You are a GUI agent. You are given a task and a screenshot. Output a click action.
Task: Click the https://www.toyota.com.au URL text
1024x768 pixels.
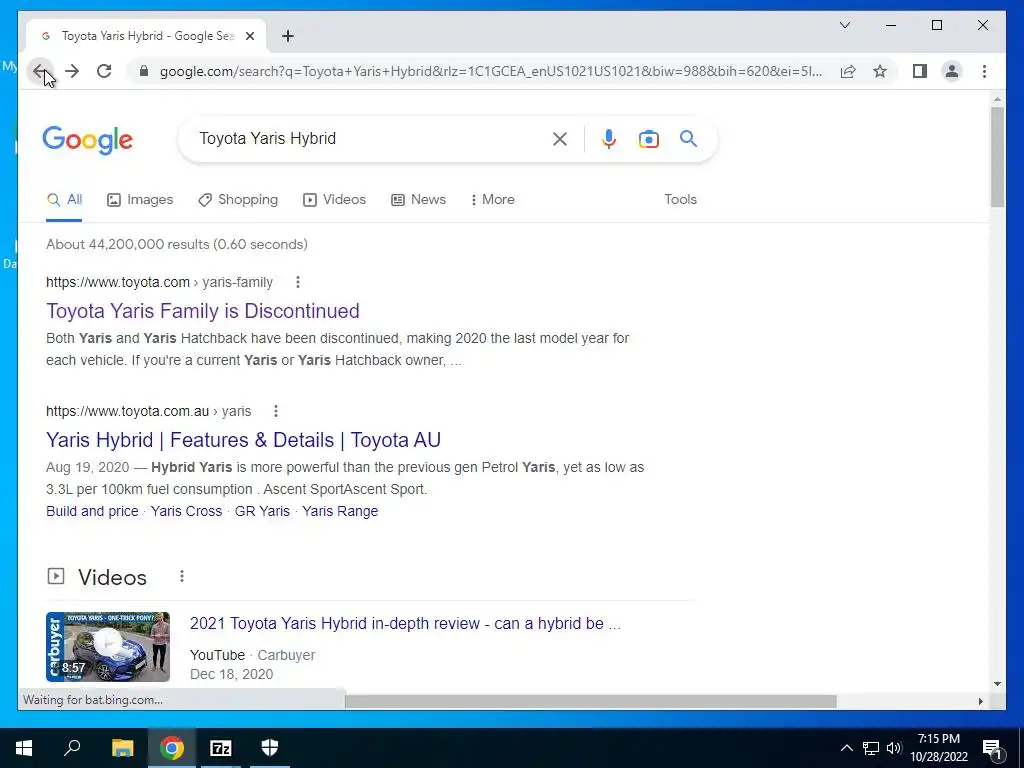click(x=127, y=411)
